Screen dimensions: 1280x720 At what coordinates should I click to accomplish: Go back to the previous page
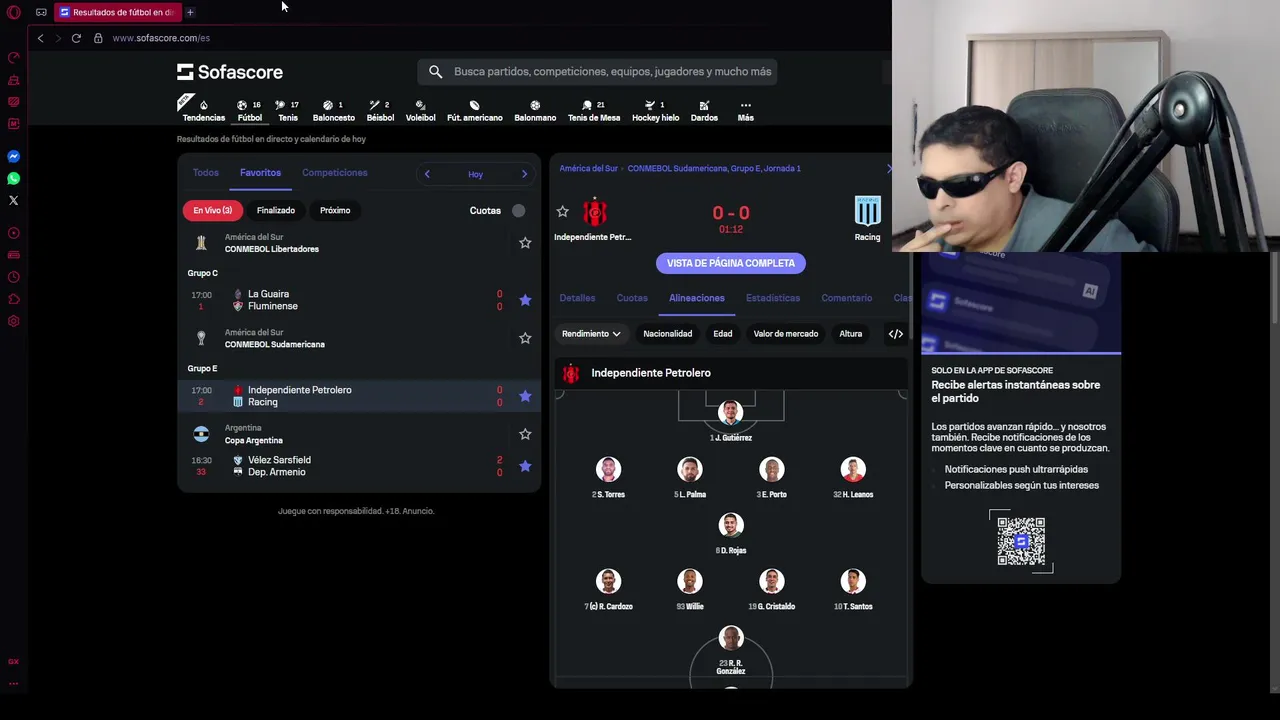click(40, 38)
